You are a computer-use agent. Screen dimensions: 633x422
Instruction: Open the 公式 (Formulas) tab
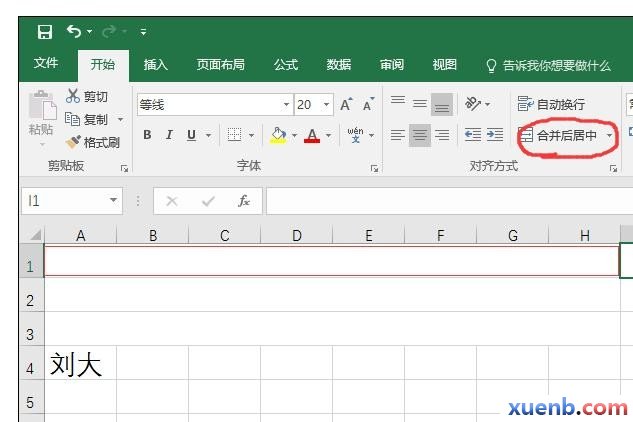[x=286, y=65]
